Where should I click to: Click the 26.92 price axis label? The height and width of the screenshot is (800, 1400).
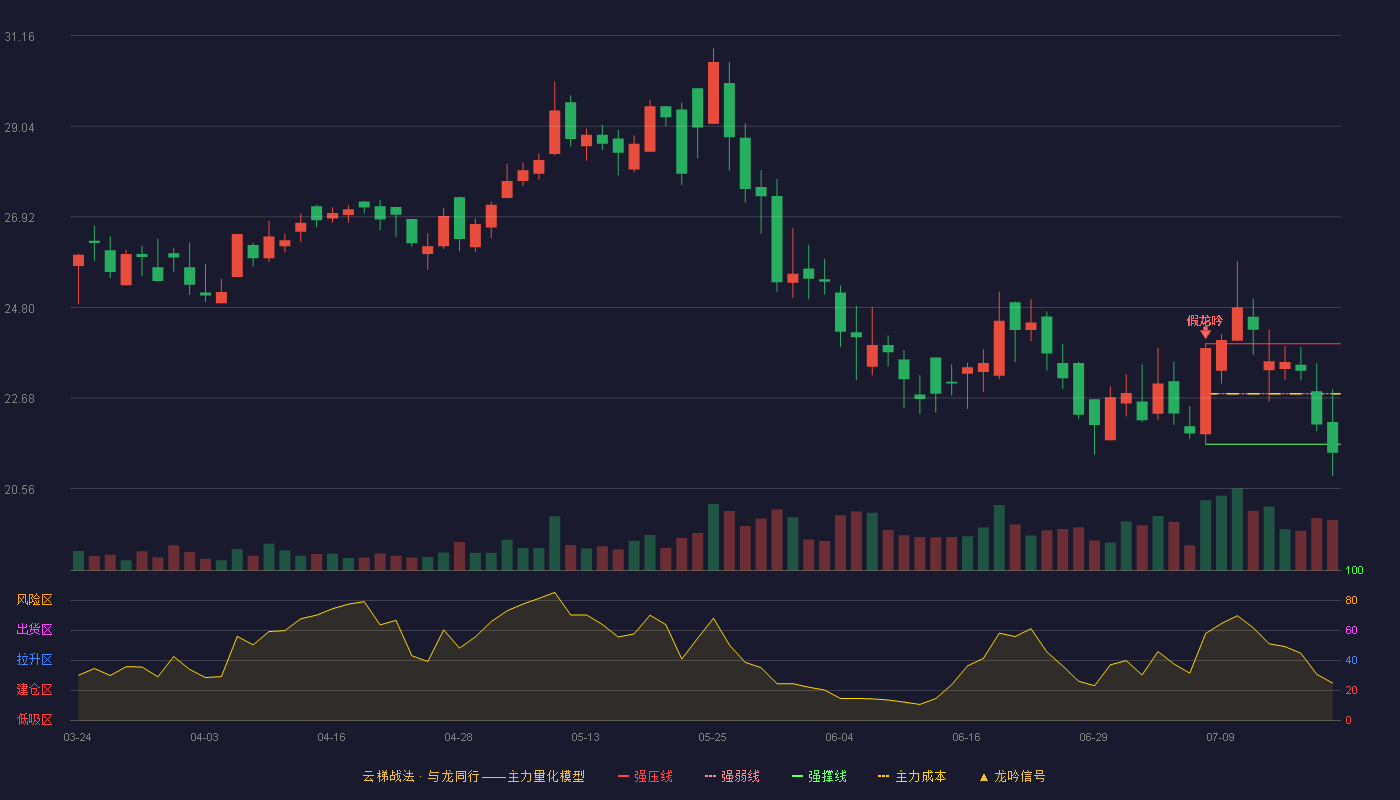pos(19,217)
